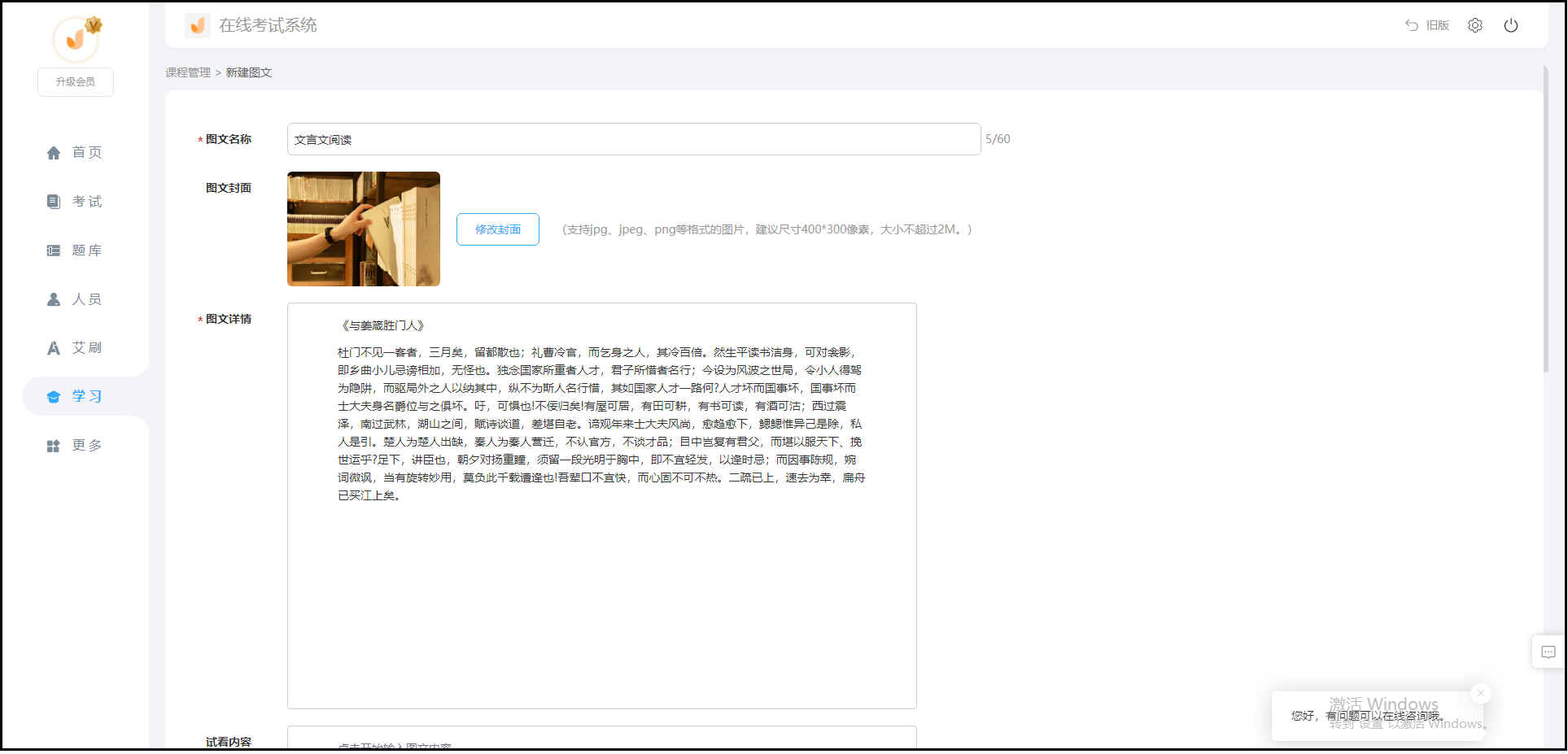Click inside the 图文详情 text editor

(x=602, y=506)
